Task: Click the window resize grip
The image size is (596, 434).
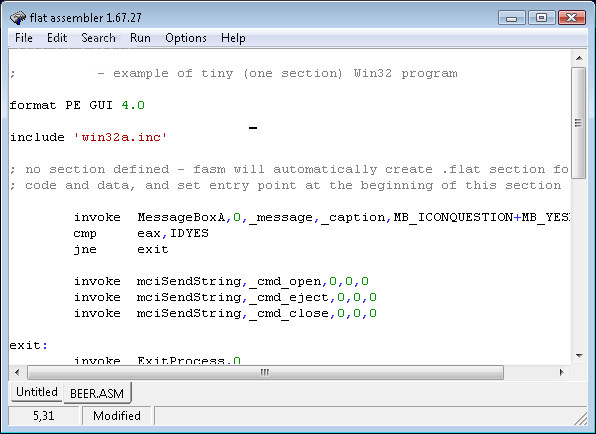Action: click(580, 418)
